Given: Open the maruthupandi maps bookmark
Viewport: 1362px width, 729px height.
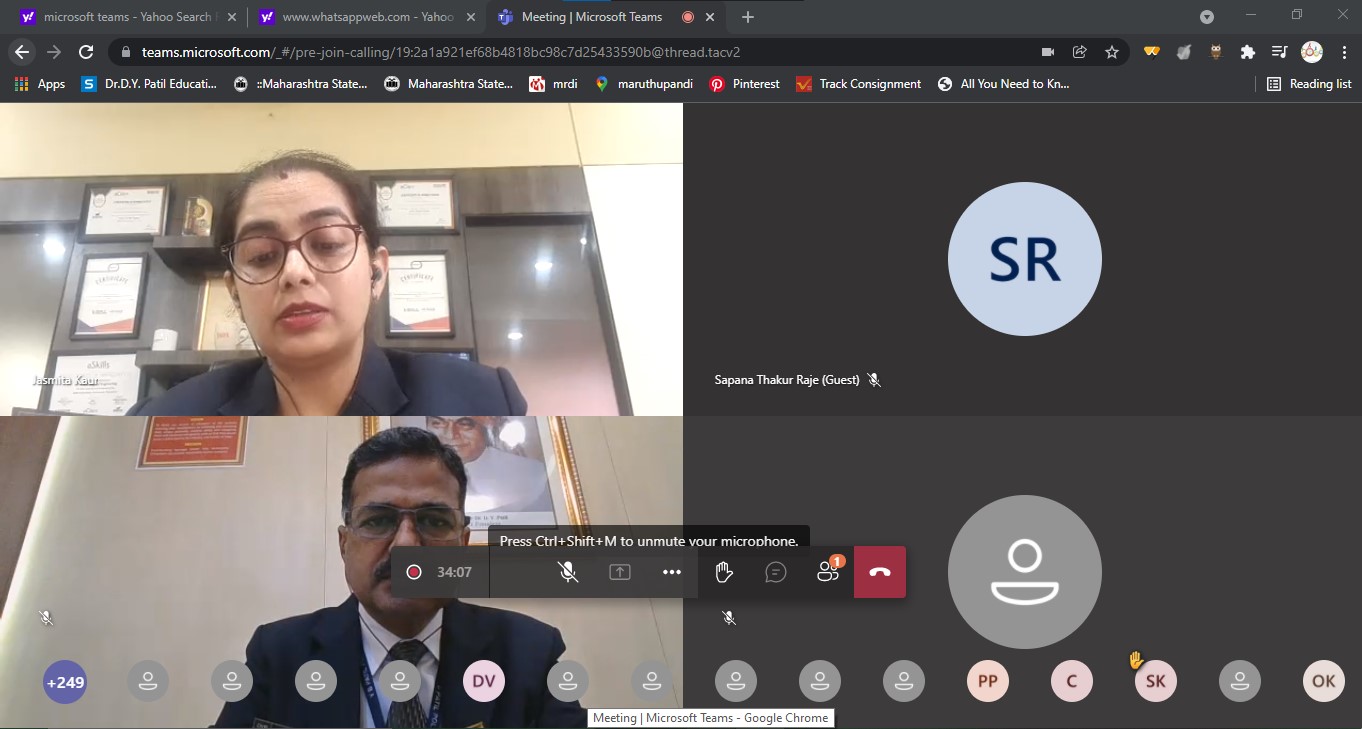Looking at the screenshot, I should click(644, 84).
